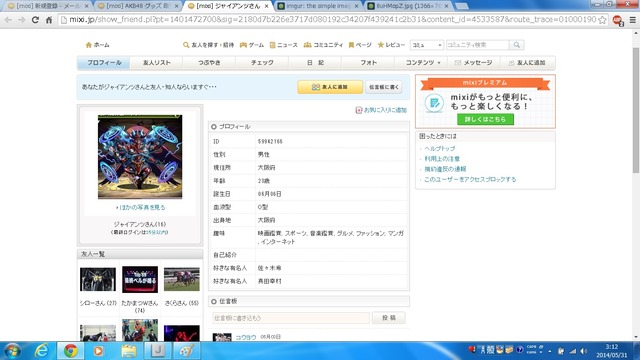The image size is (640, 360).
Task: Open the 友人を探す・招待 menu item
Action: click(209, 45)
